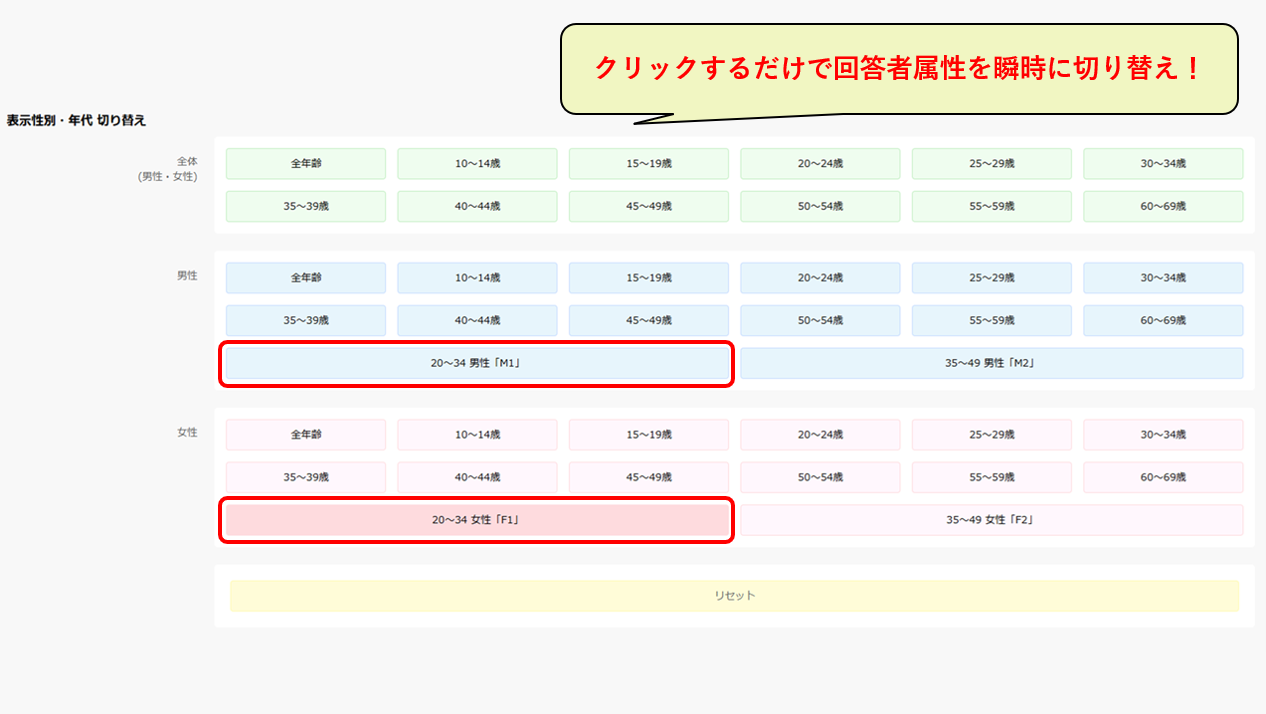This screenshot has height=714, width=1266.
Task: Choose 20〜24歳 in the 女性 group
Action: click(820, 435)
